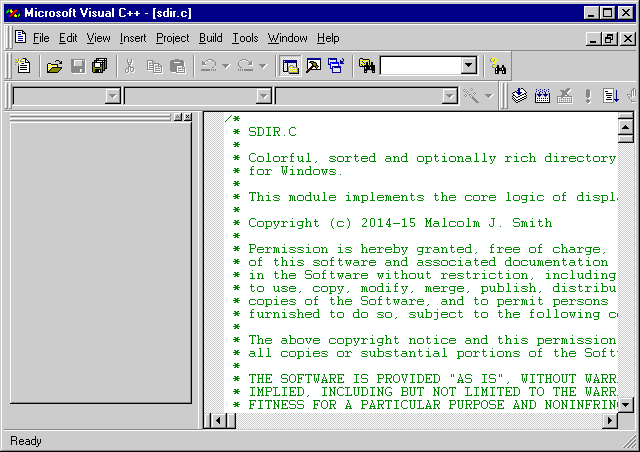Expand the WizardBar members combo box

(449, 96)
